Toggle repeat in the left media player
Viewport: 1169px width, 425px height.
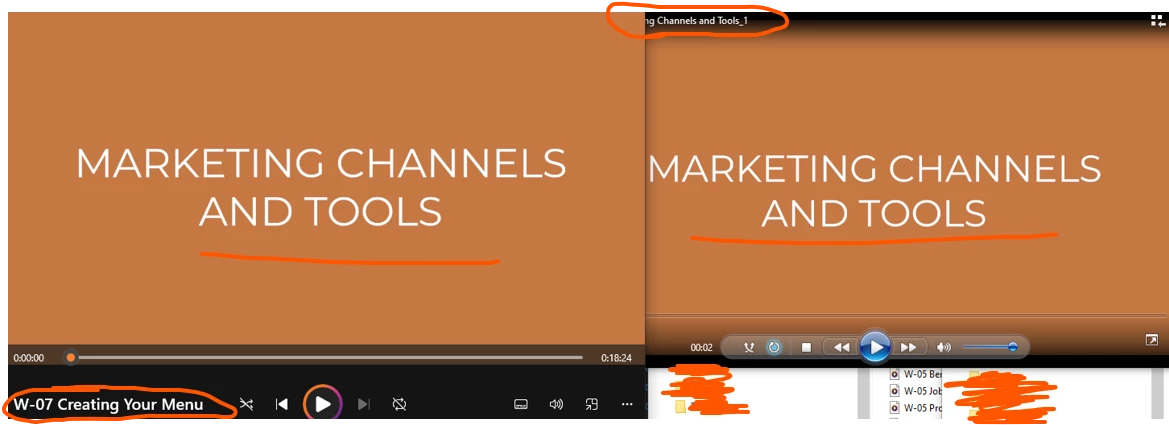pyautogui.click(x=400, y=404)
